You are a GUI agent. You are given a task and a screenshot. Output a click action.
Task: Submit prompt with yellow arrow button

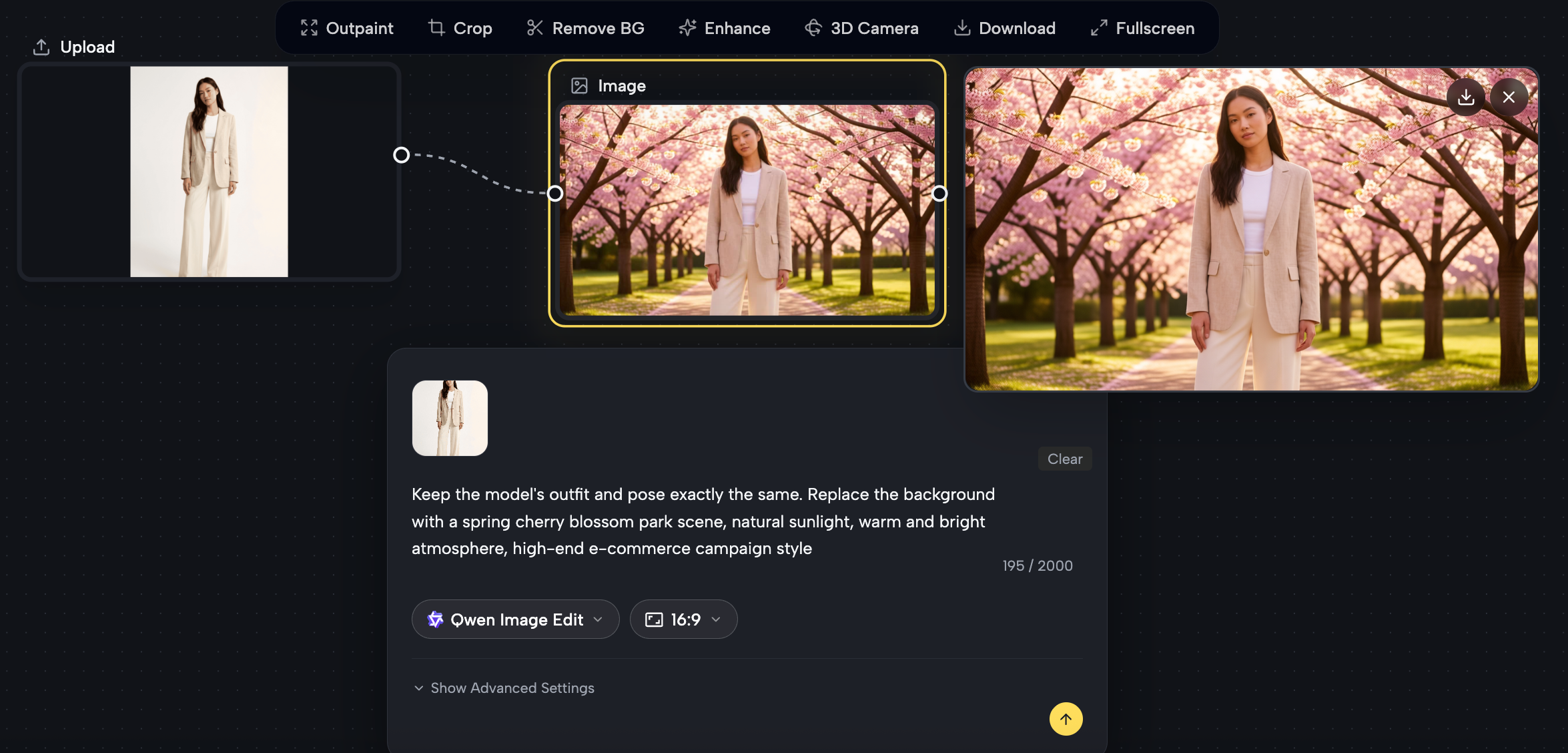point(1066,719)
